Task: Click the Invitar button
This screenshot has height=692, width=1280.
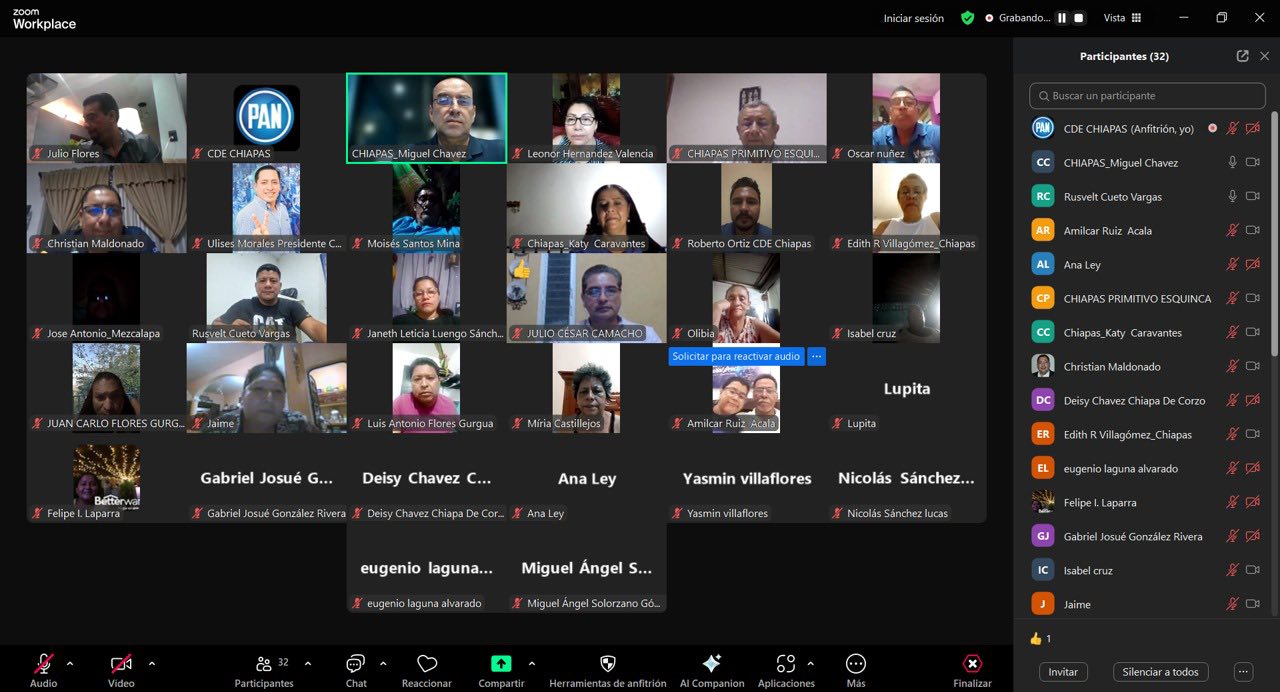Action: tap(1063, 672)
